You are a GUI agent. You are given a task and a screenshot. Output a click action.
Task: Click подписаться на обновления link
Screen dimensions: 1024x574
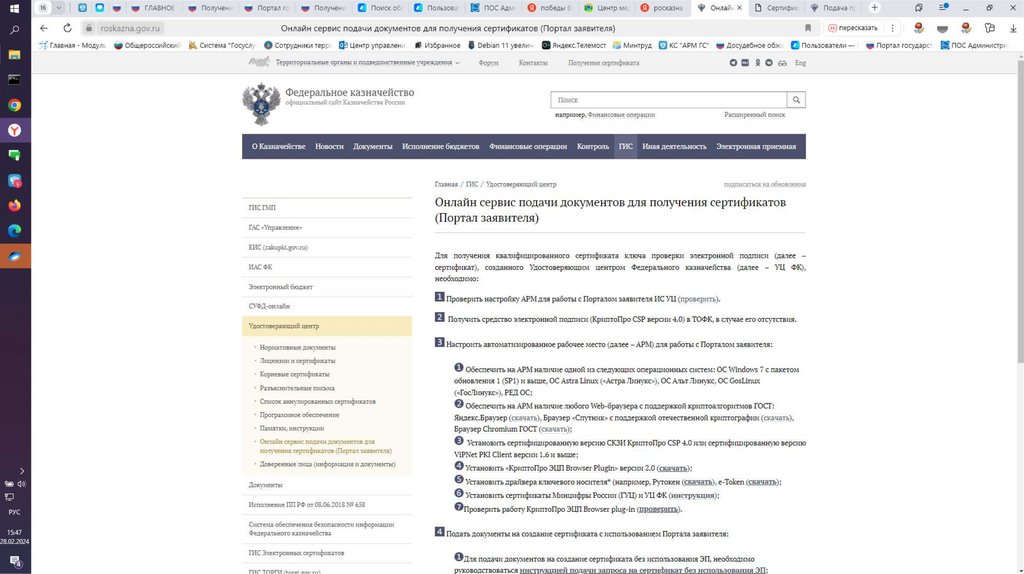point(764,185)
